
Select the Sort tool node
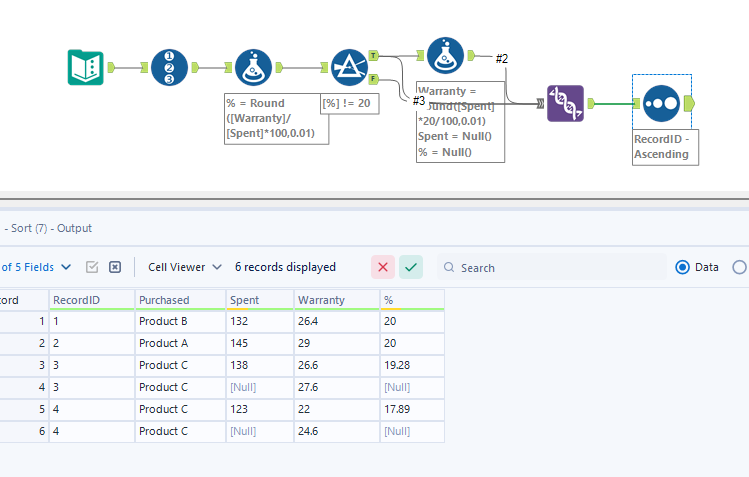[x=661, y=103]
